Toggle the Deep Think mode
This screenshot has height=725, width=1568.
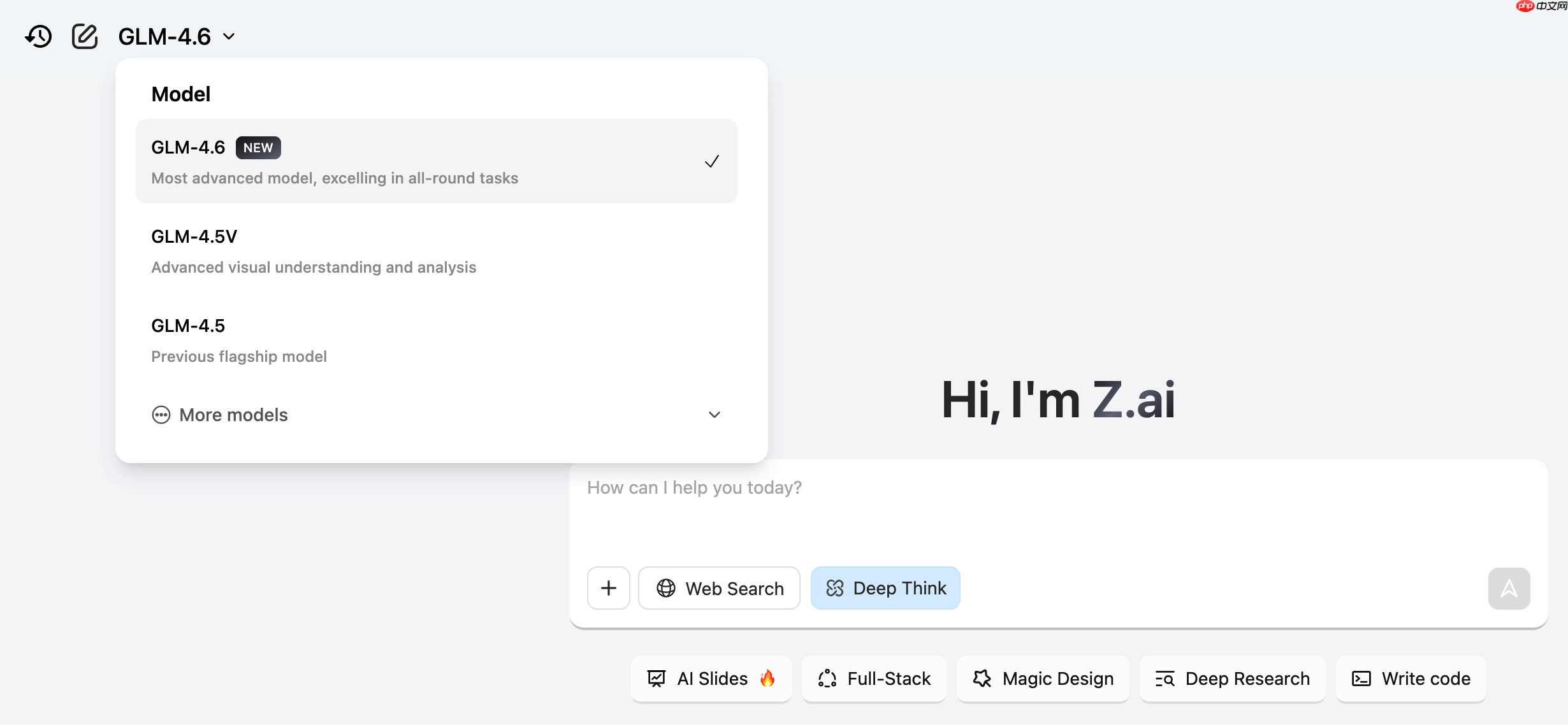coord(885,588)
